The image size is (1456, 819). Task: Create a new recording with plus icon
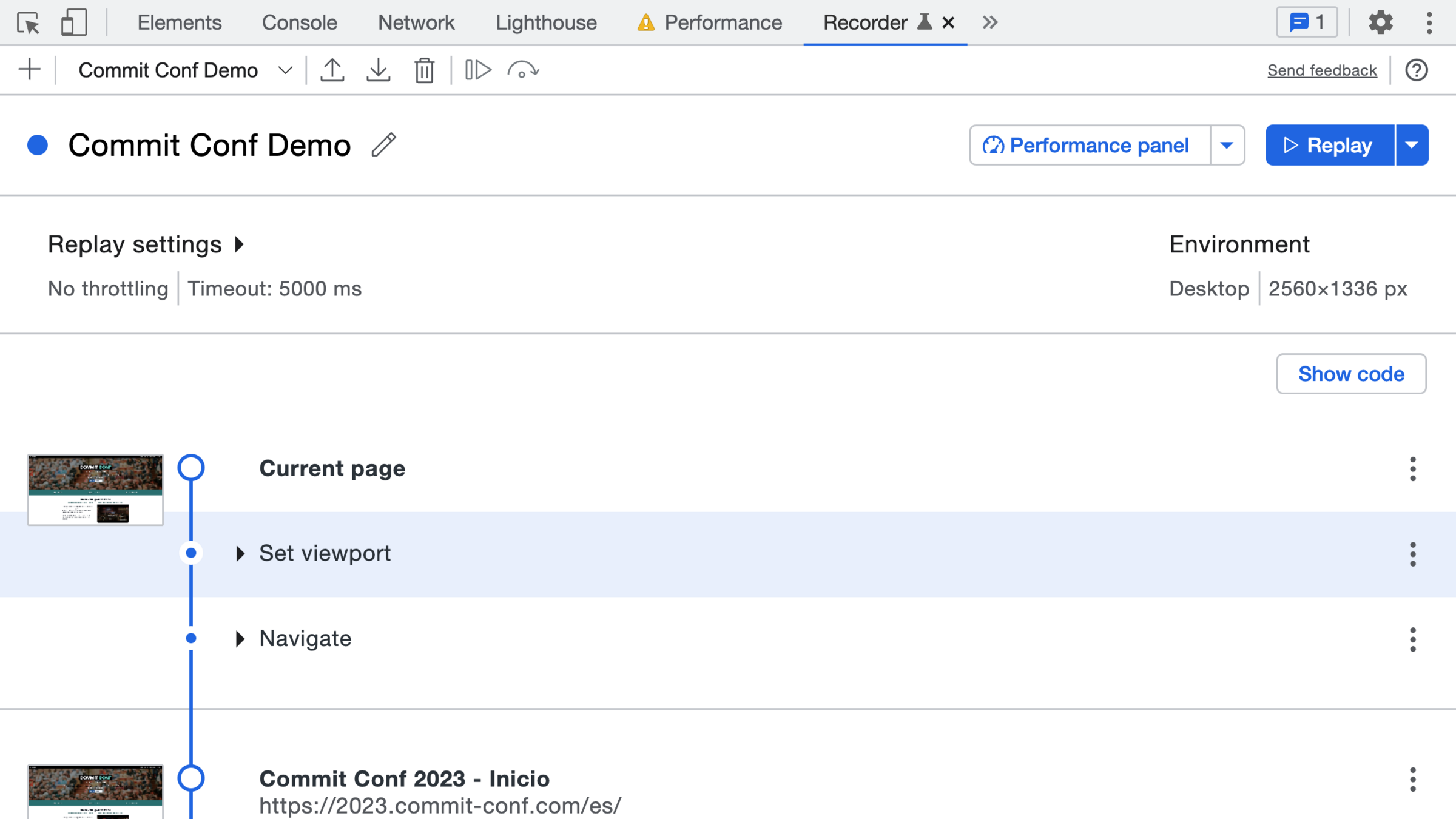(x=29, y=70)
